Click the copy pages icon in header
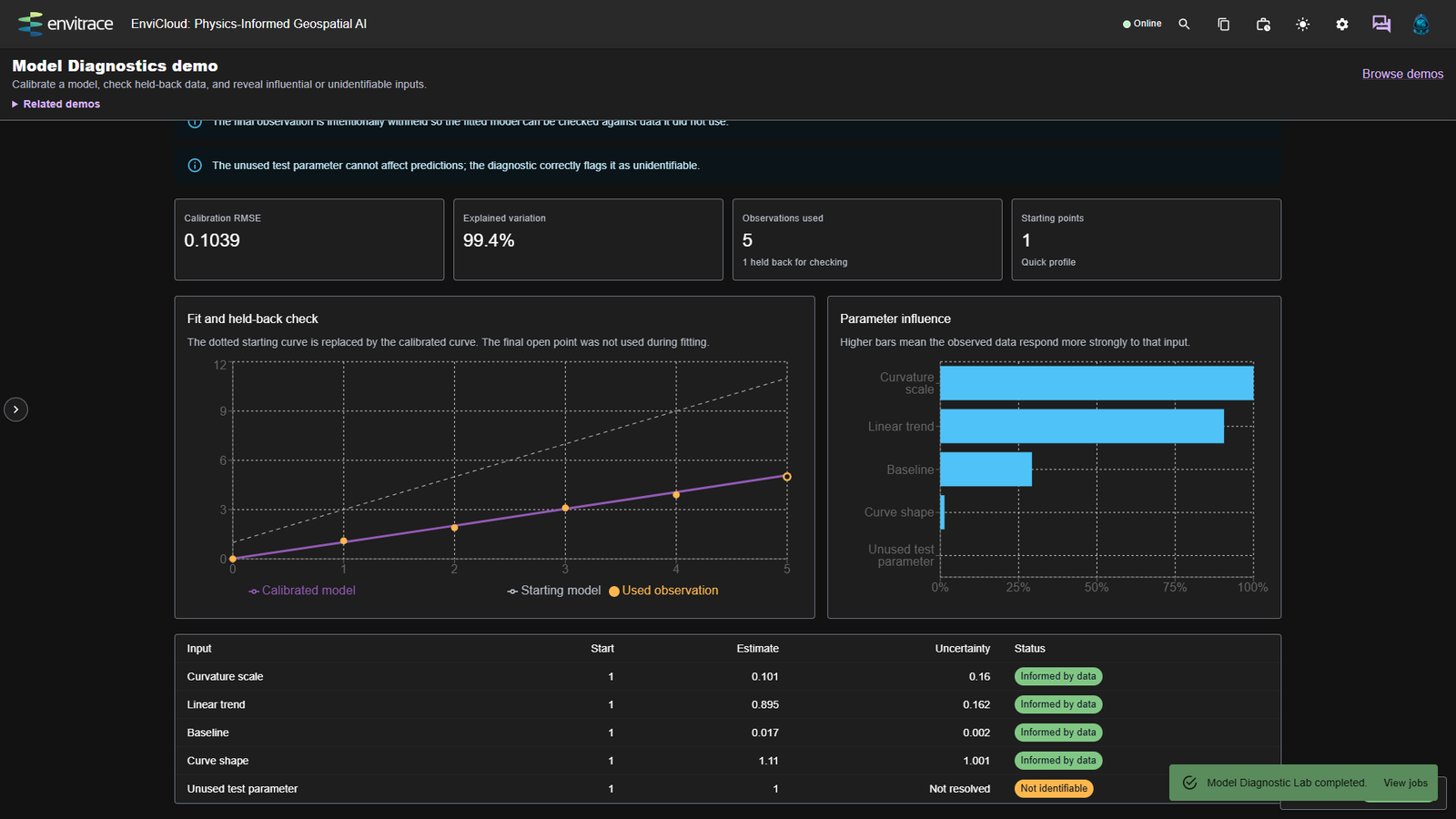Screen dimensions: 1456x819 pyautogui.click(x=1223, y=25)
